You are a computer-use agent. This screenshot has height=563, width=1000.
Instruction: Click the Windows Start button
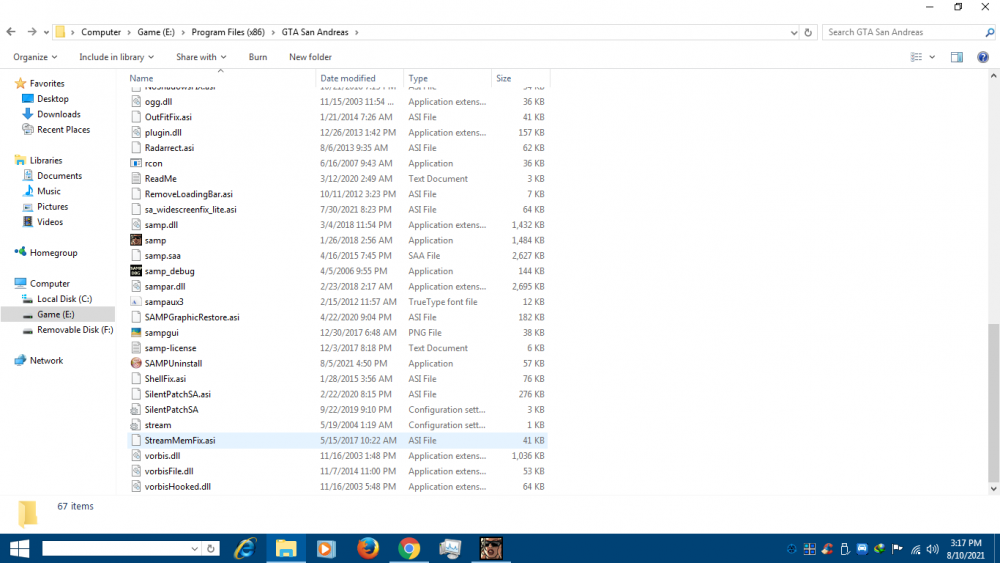click(19, 548)
